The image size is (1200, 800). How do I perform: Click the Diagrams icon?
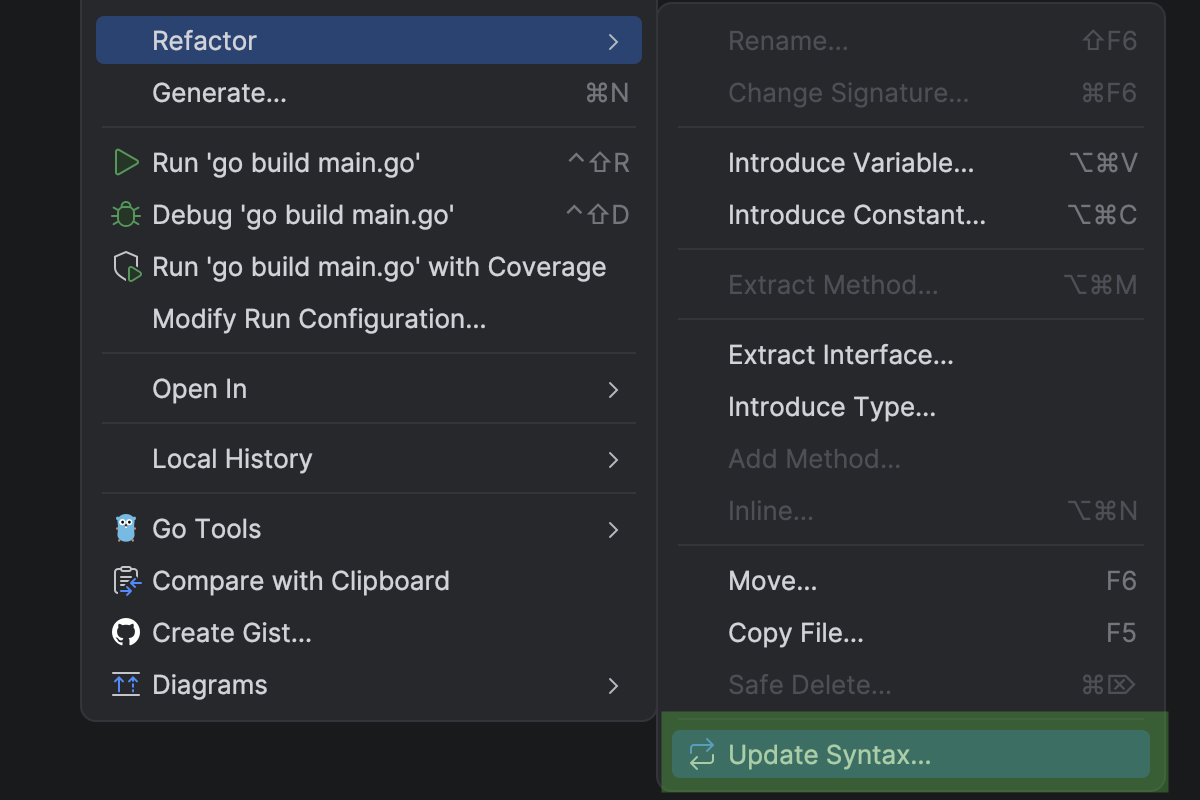click(125, 684)
